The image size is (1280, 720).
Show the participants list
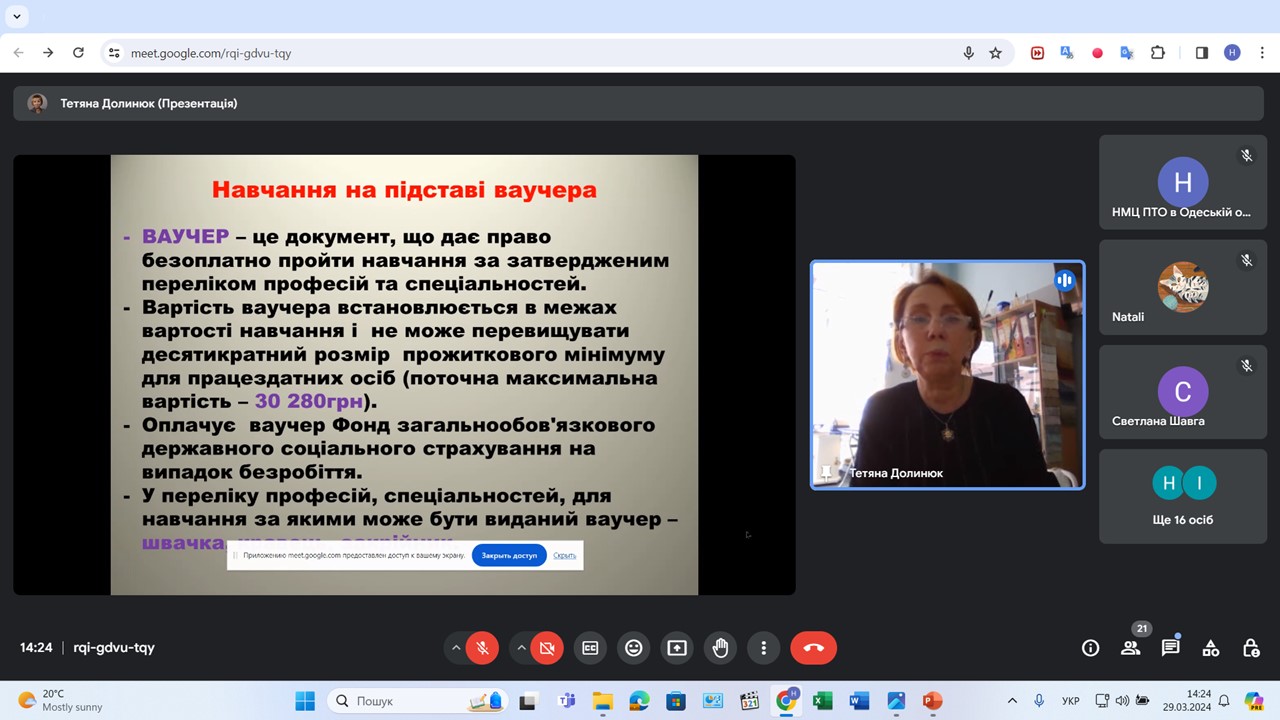pyautogui.click(x=1130, y=648)
